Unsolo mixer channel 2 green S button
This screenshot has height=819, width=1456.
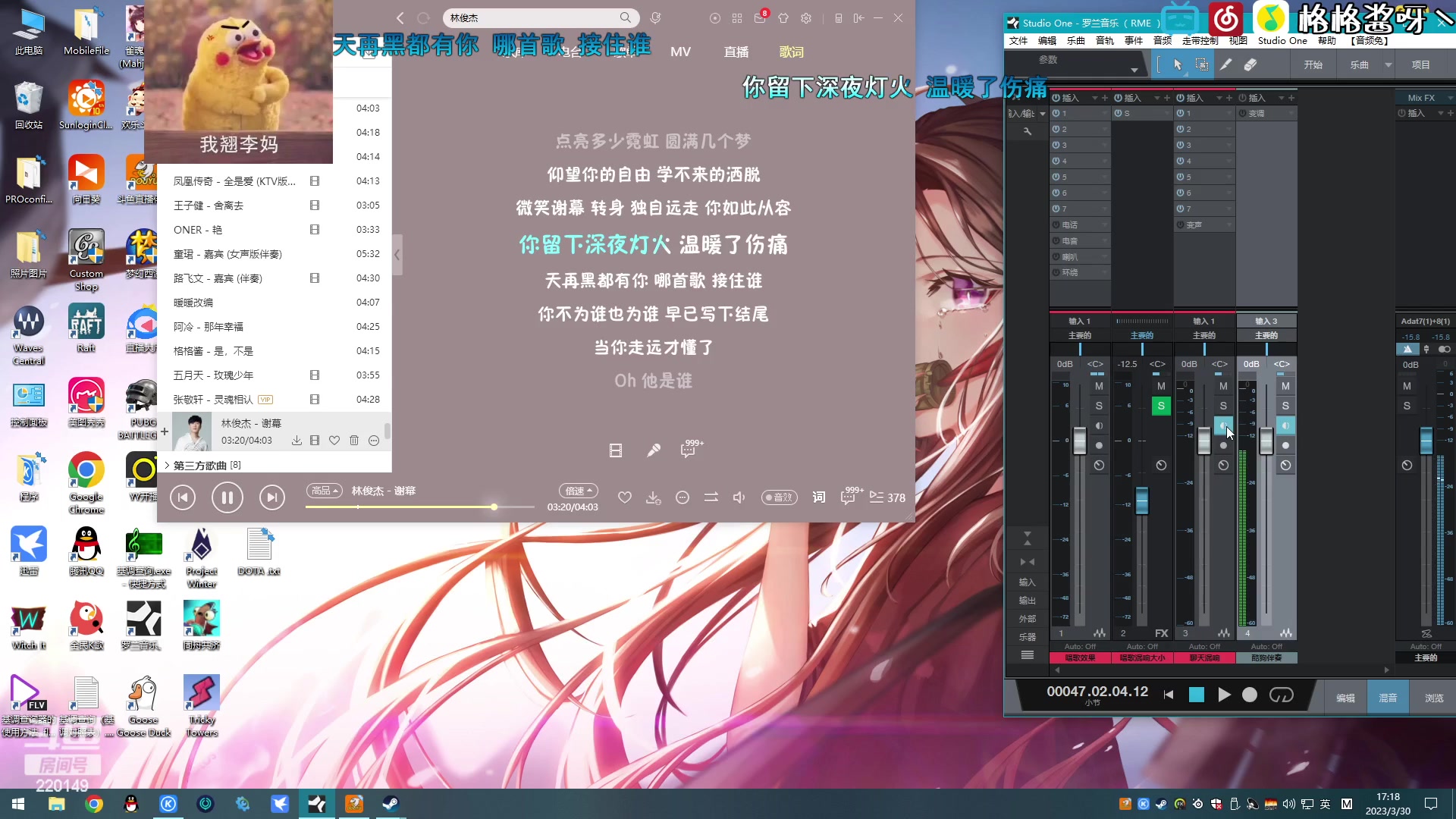point(1161,406)
